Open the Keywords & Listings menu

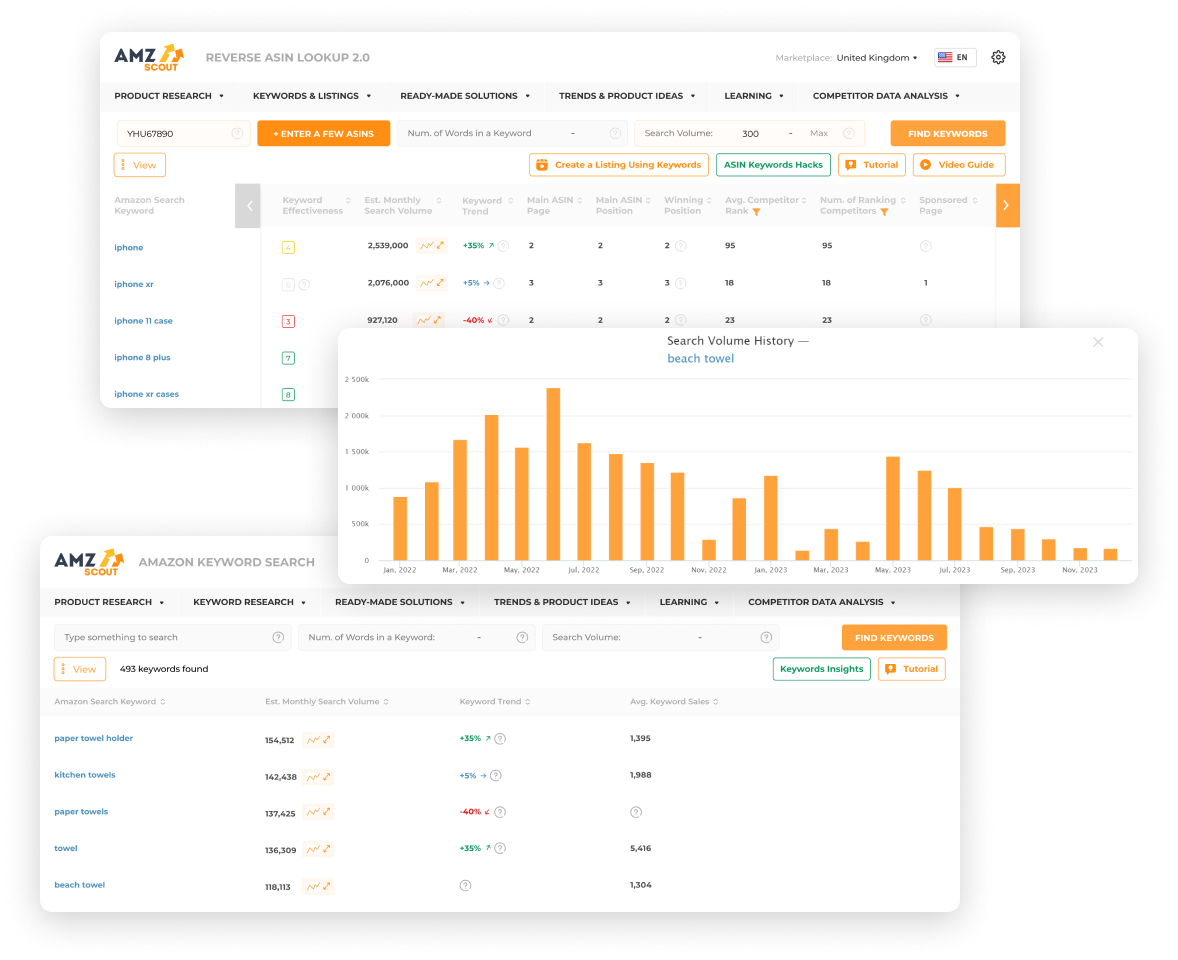(x=312, y=96)
